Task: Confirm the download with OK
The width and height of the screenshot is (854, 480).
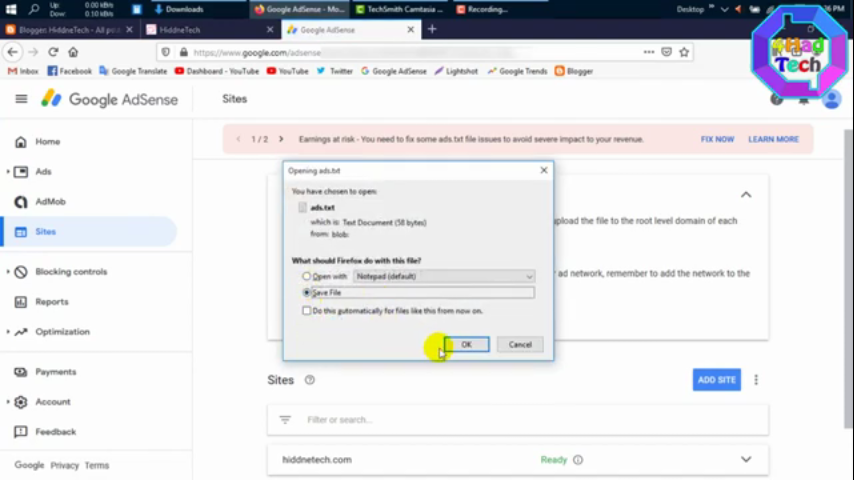Action: 466,344
